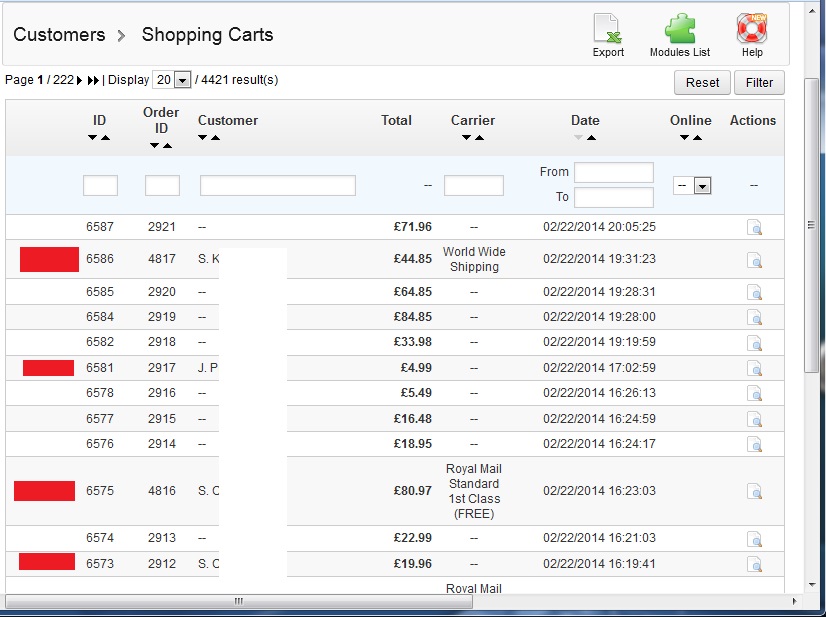Jump to last page double arrow
Viewport: 826px width, 617px height.
coord(93,80)
